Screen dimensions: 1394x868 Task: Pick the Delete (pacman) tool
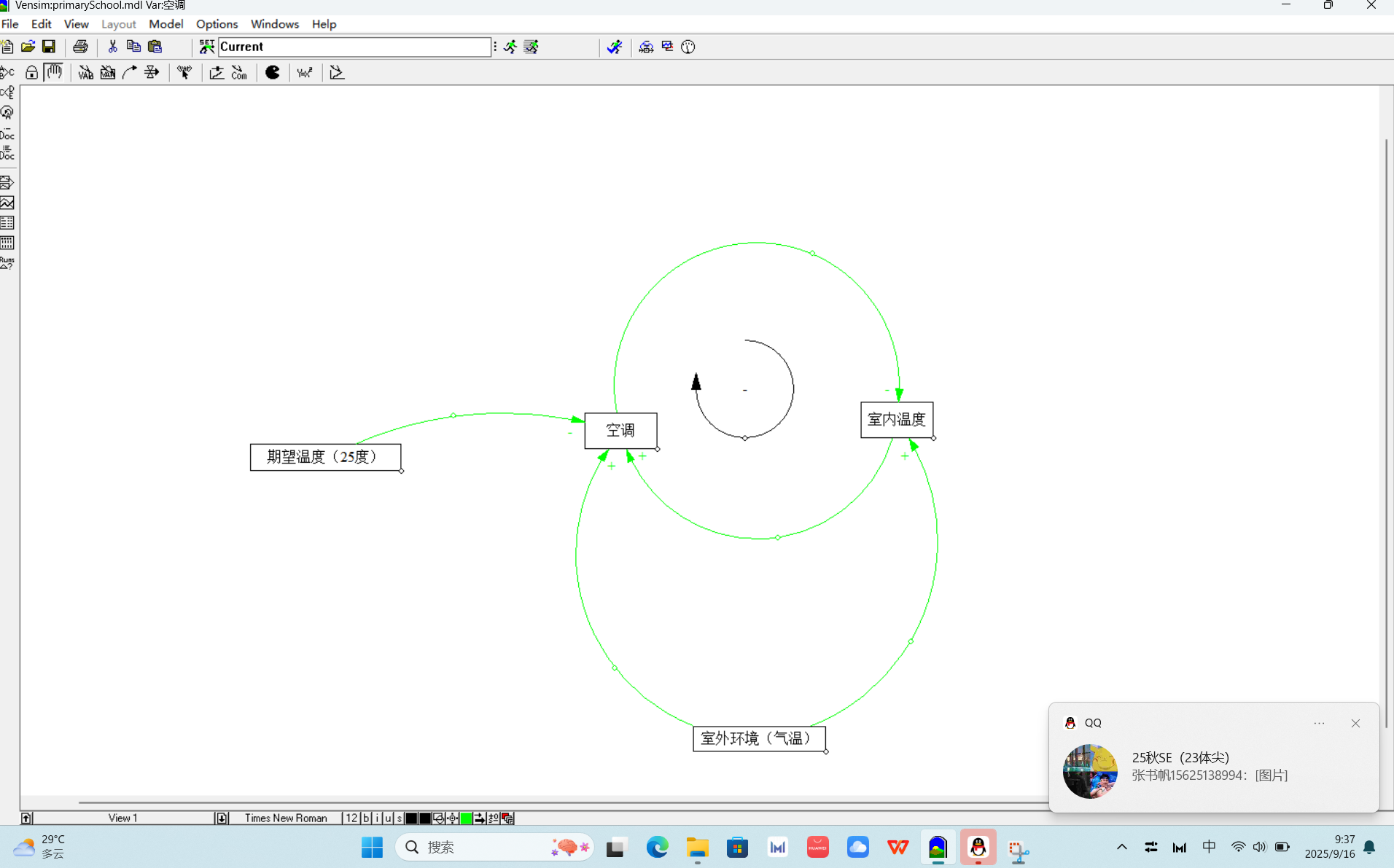[273, 72]
